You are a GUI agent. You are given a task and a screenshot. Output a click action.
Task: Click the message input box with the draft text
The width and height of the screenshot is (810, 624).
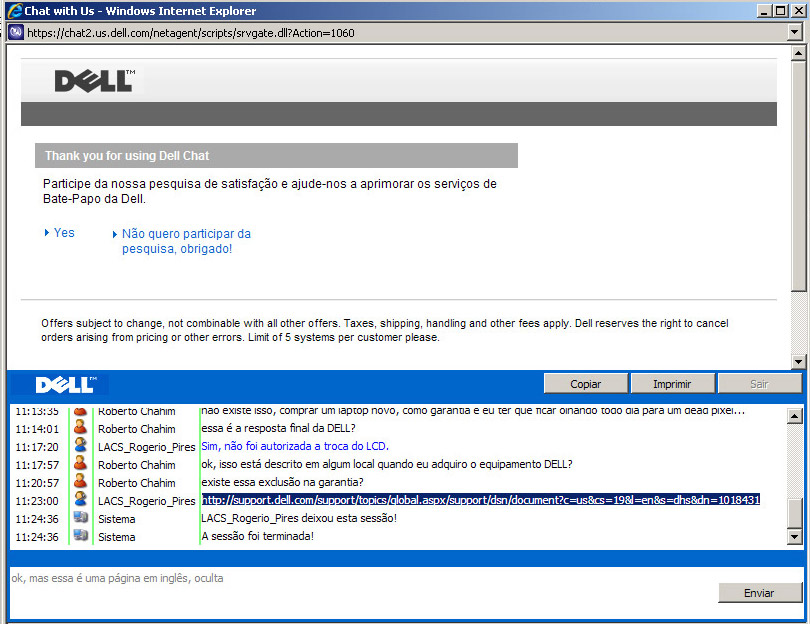coord(363,593)
